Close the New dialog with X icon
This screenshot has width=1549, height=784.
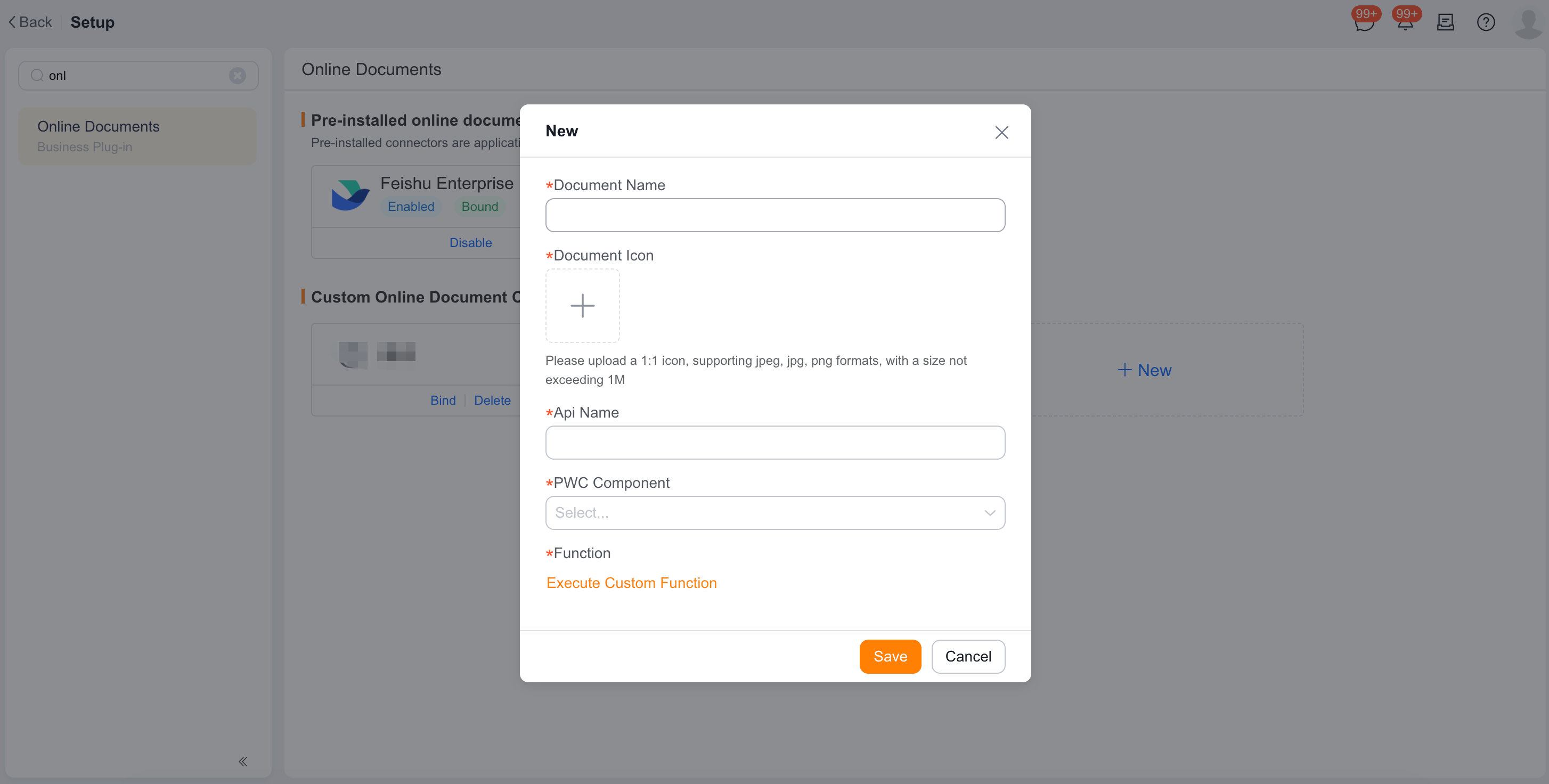click(x=1001, y=132)
